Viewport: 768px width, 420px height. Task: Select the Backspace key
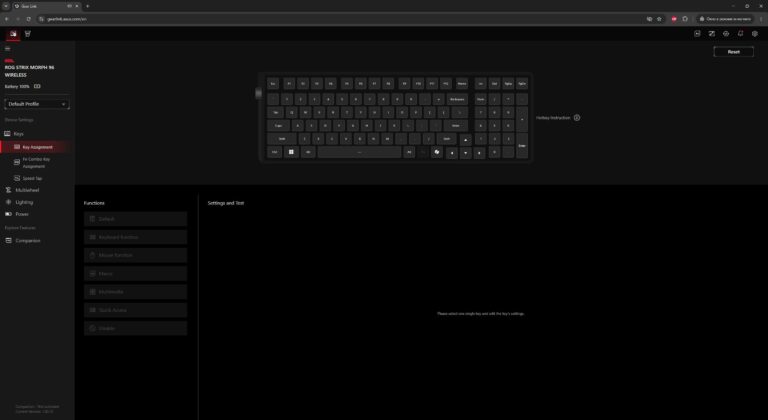(456, 99)
